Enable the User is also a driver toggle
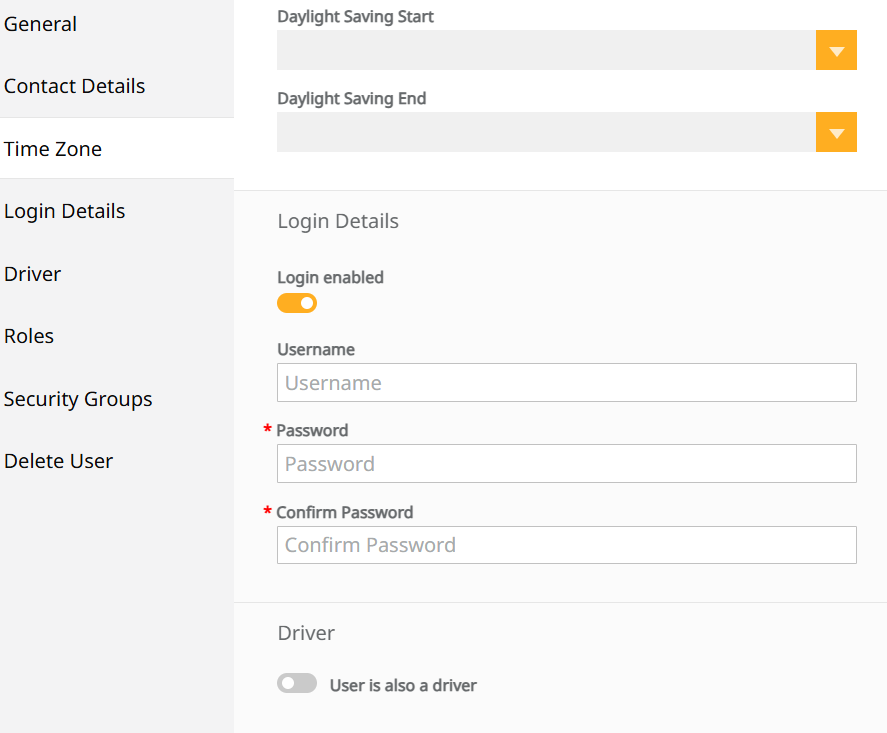This screenshot has height=733, width=887. [297, 683]
